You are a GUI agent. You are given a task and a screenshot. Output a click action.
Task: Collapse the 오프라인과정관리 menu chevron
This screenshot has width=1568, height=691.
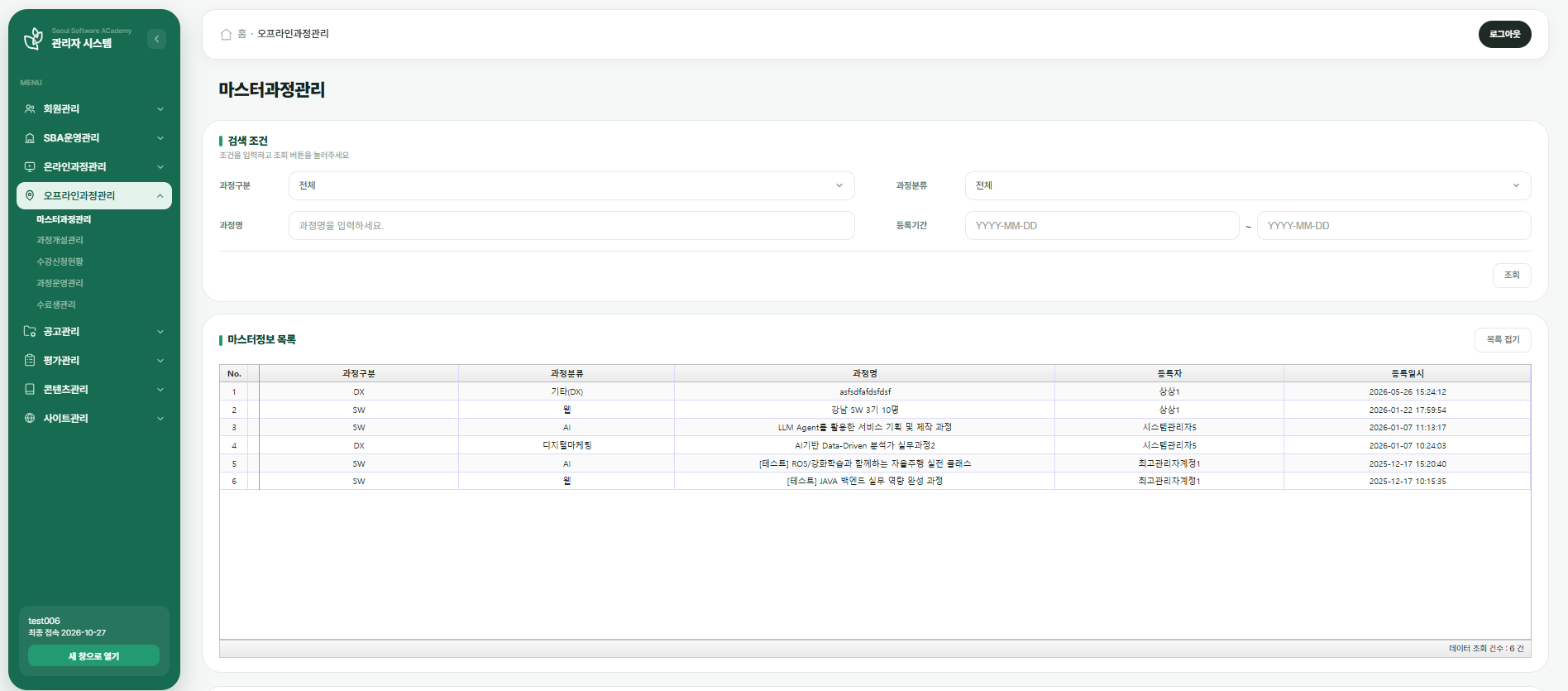tap(160, 196)
